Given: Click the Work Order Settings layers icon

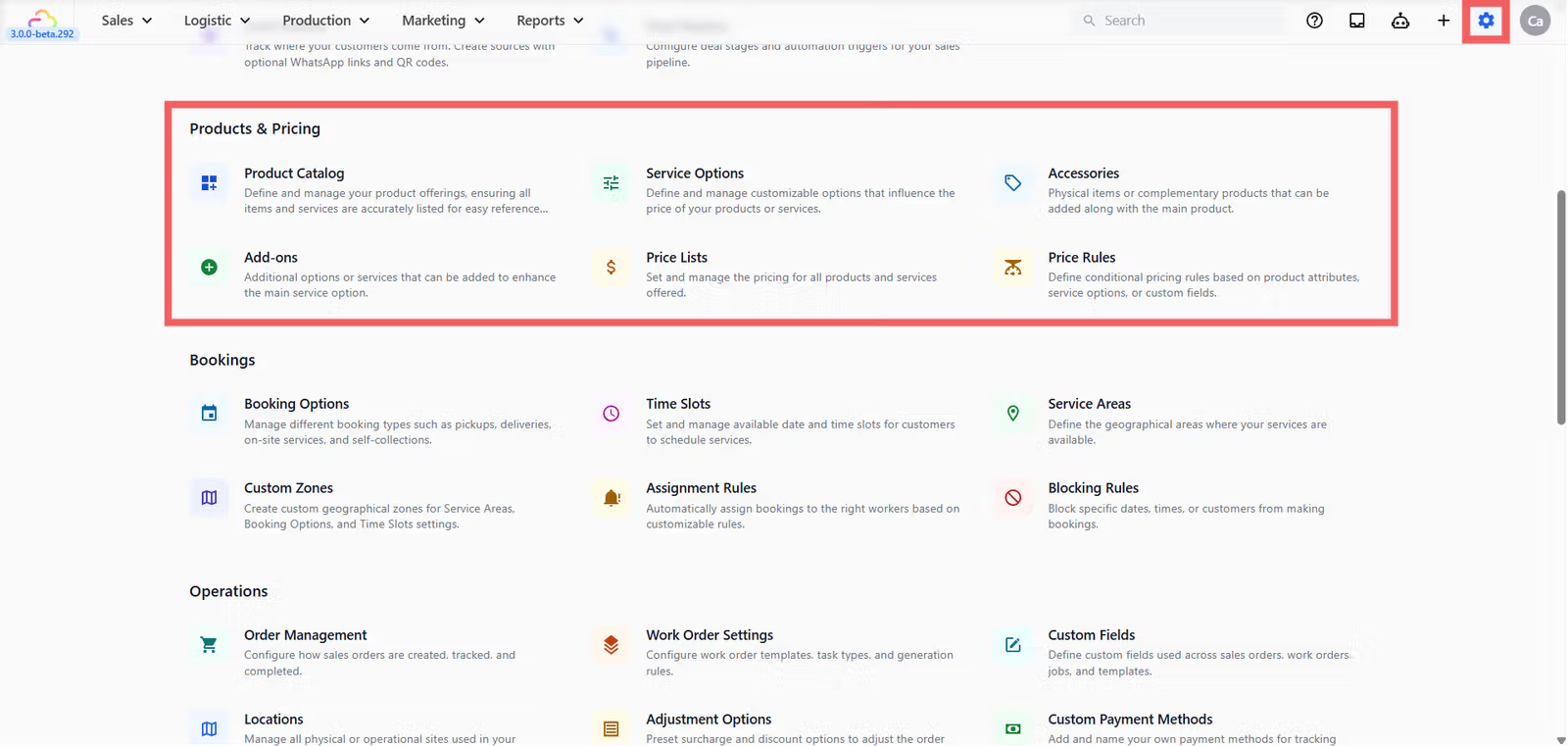Looking at the screenshot, I should point(611,645).
